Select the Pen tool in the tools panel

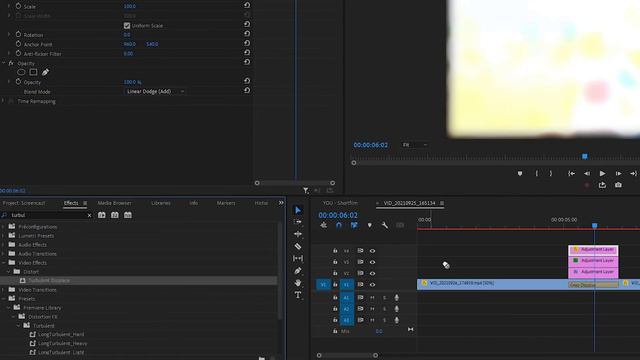pyautogui.click(x=298, y=271)
